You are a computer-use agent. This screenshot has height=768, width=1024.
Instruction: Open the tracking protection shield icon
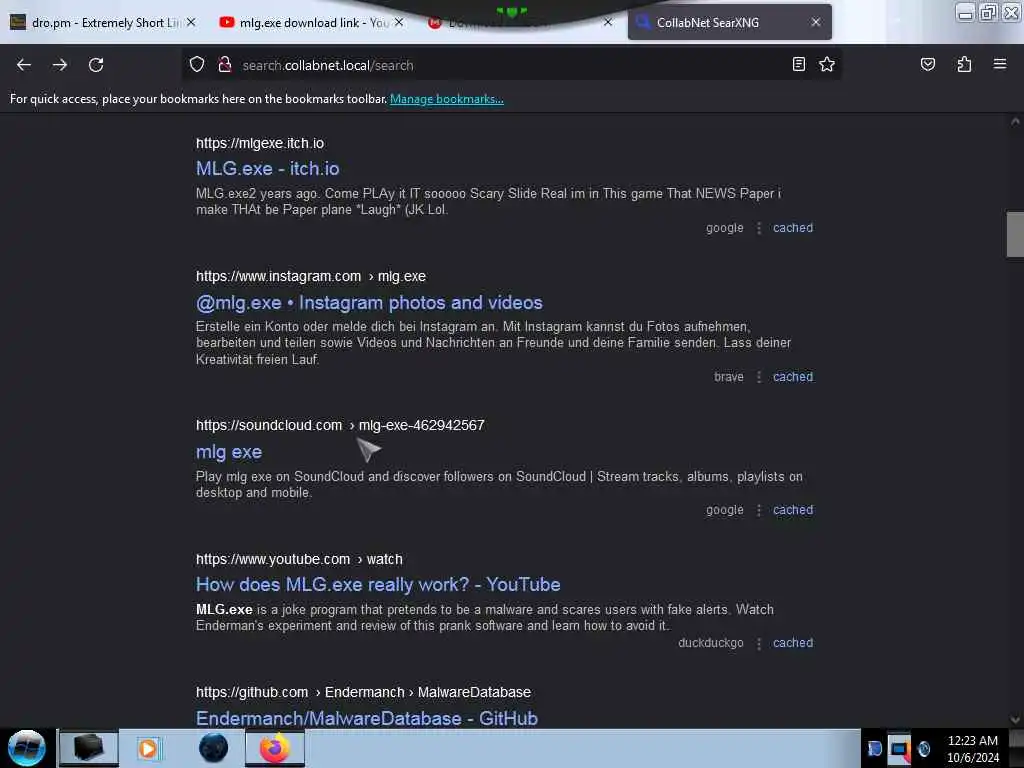(197, 64)
